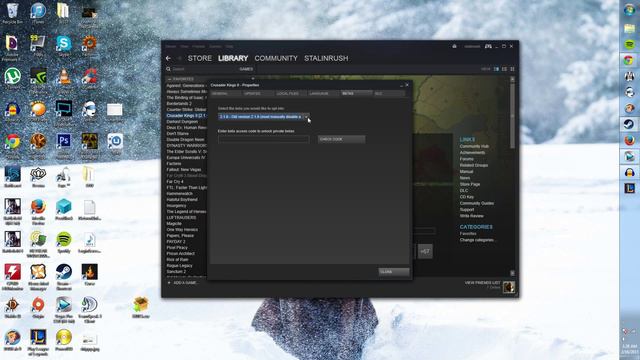
Task: Open the Community Guides link
Action: click(477, 203)
